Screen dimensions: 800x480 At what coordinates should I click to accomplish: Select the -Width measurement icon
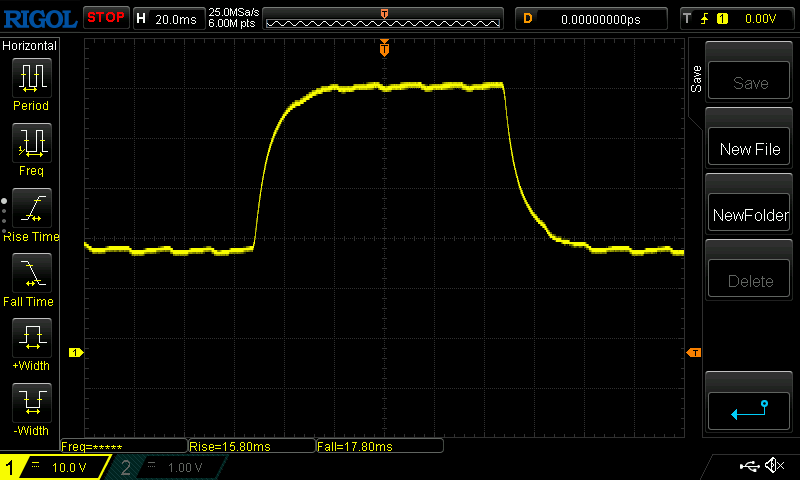coord(32,402)
